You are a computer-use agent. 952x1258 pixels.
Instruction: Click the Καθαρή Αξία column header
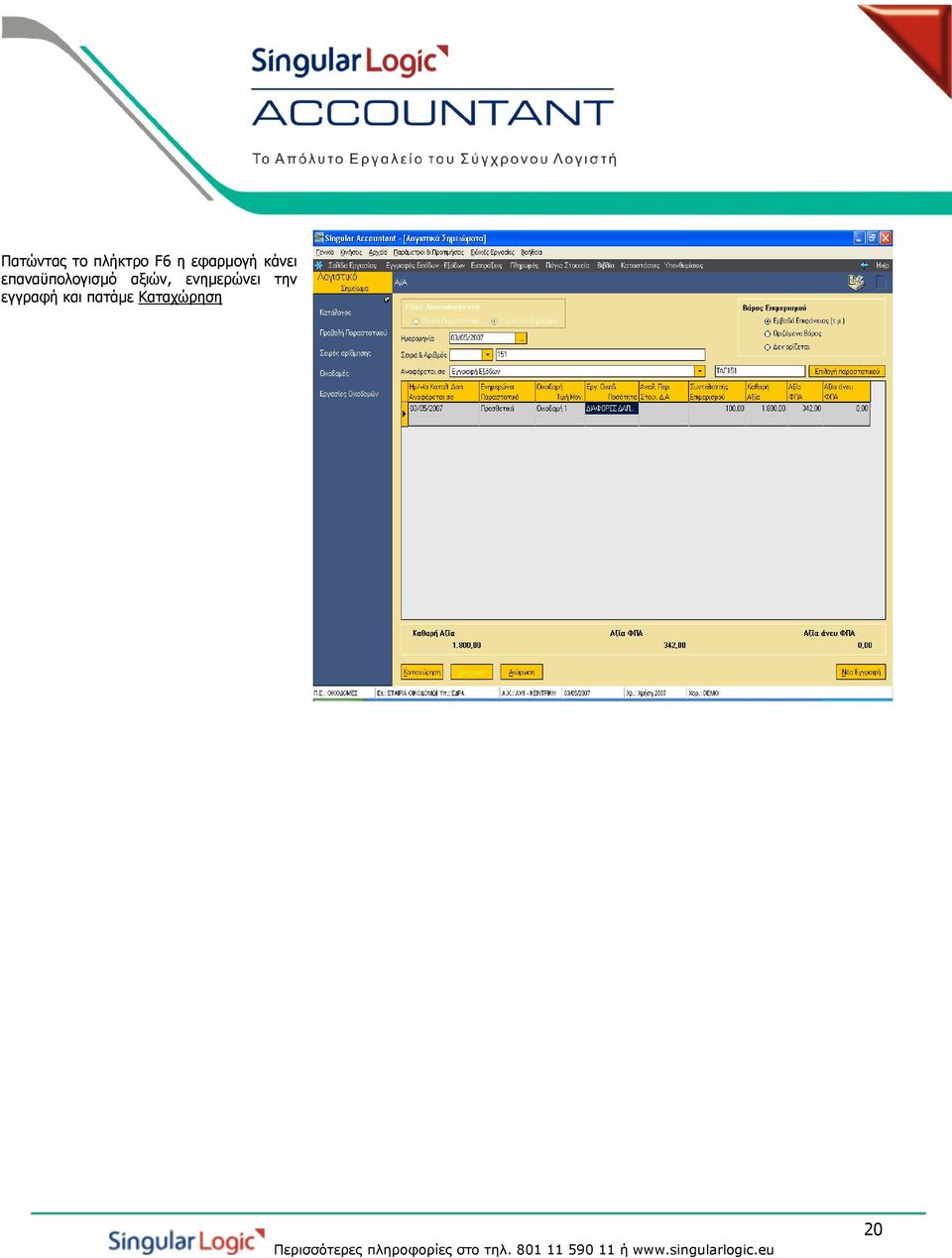[x=767, y=392]
